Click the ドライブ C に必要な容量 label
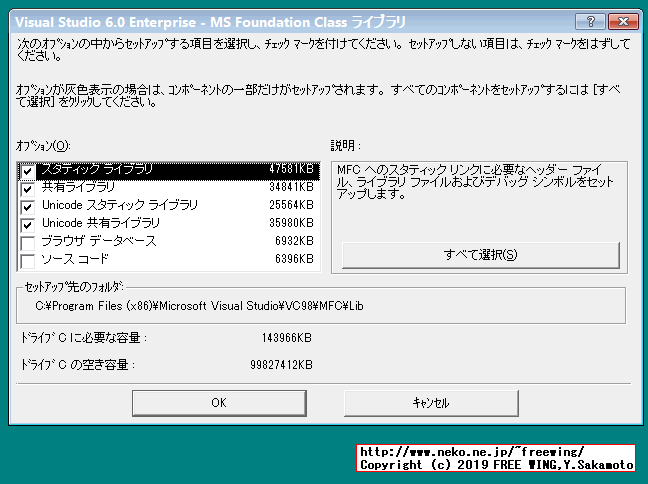Screen dimensions: 648x484 coord(84,338)
